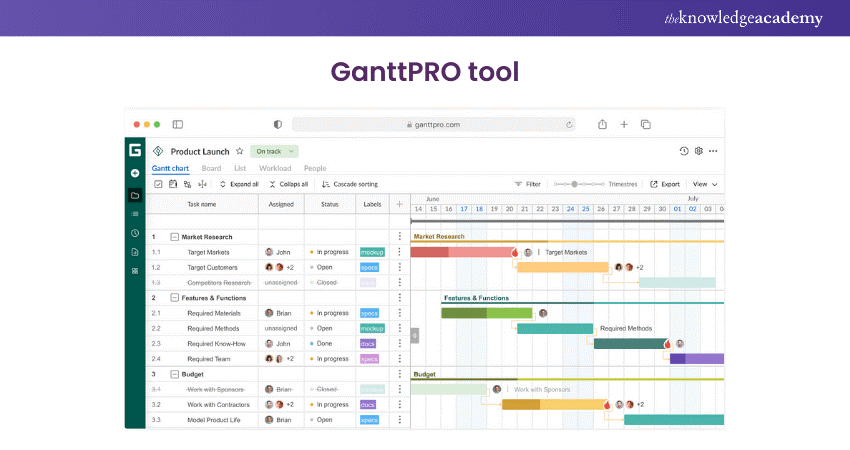Click the browser privacy shield icon
850x450 pixels.
pos(278,125)
